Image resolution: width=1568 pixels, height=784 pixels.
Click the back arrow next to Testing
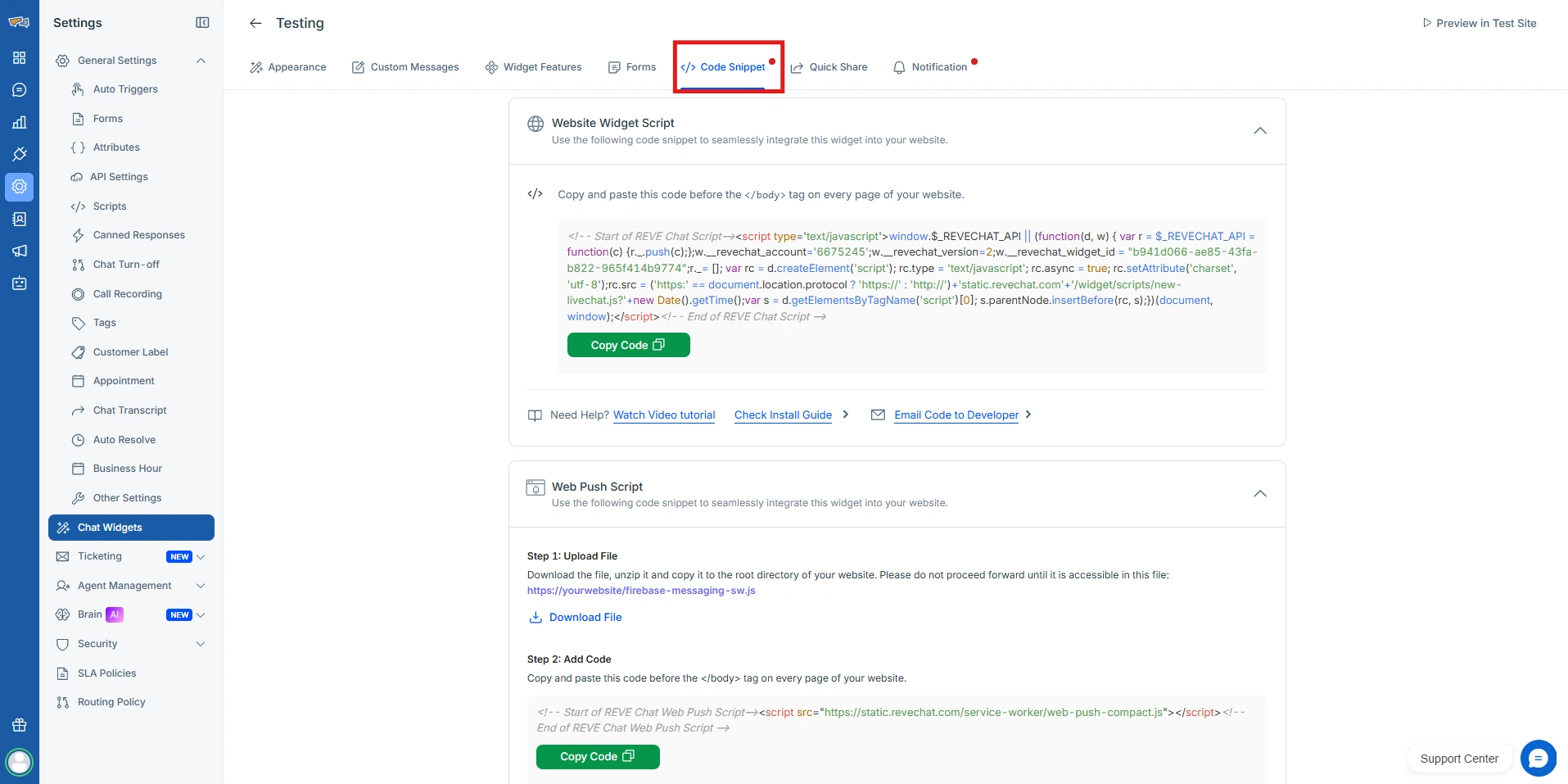coord(255,24)
